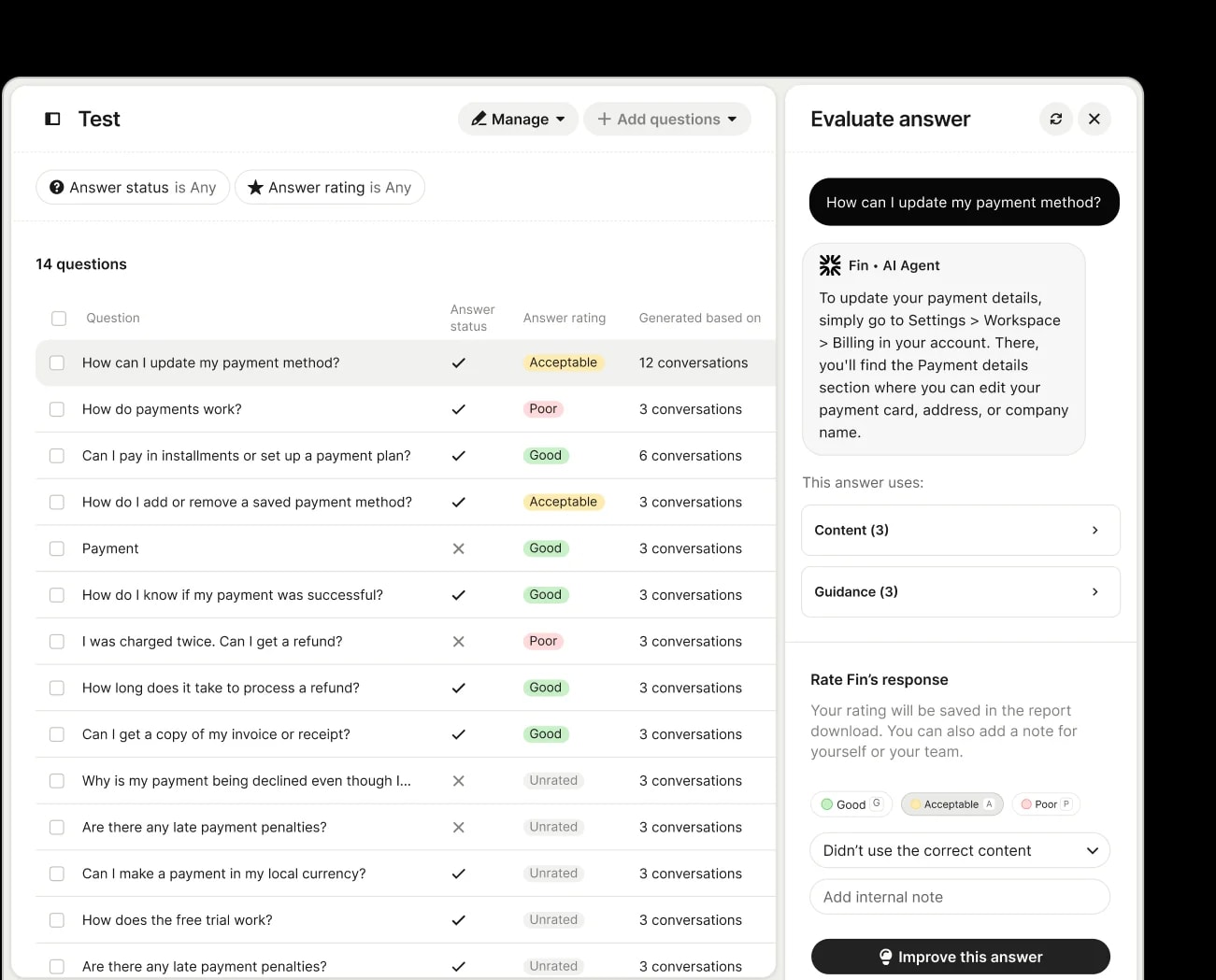The height and width of the screenshot is (980, 1216).
Task: Close the Evaluate answer panel
Action: click(1094, 119)
